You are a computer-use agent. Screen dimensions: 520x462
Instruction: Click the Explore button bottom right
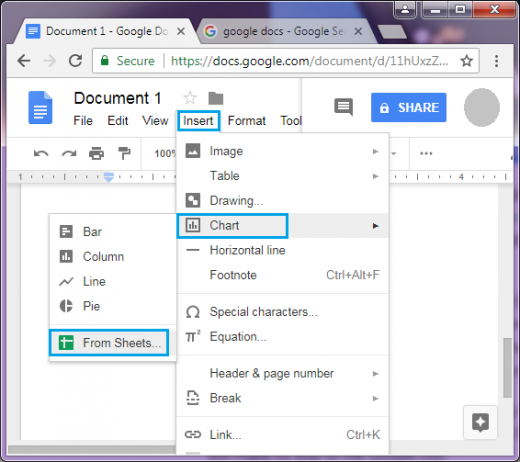tap(480, 422)
